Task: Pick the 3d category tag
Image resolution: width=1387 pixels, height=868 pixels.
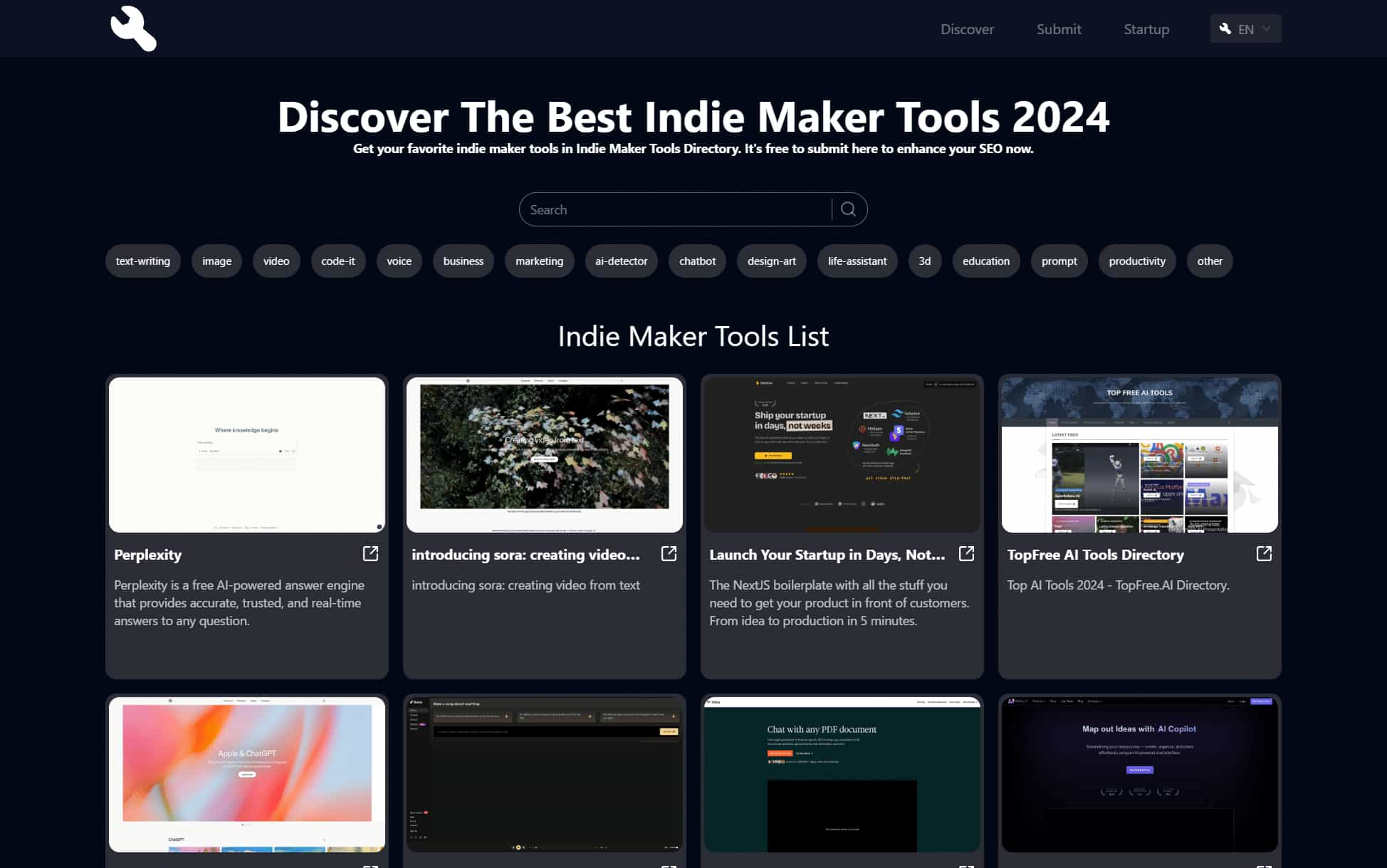Action: tap(925, 261)
